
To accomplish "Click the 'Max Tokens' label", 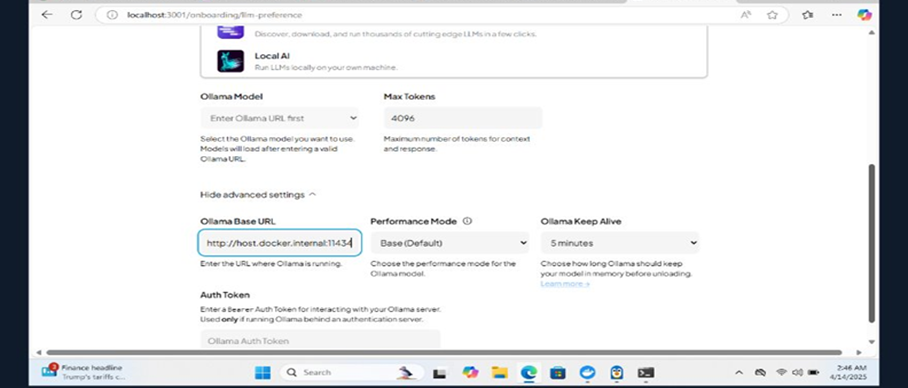I will click(x=409, y=97).
